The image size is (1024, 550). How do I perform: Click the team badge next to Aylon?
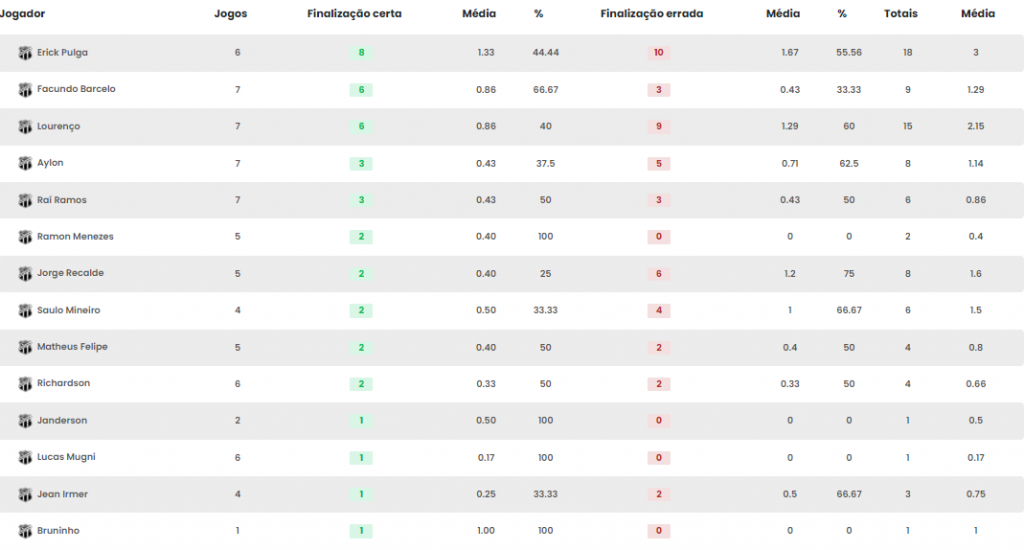(x=25, y=163)
